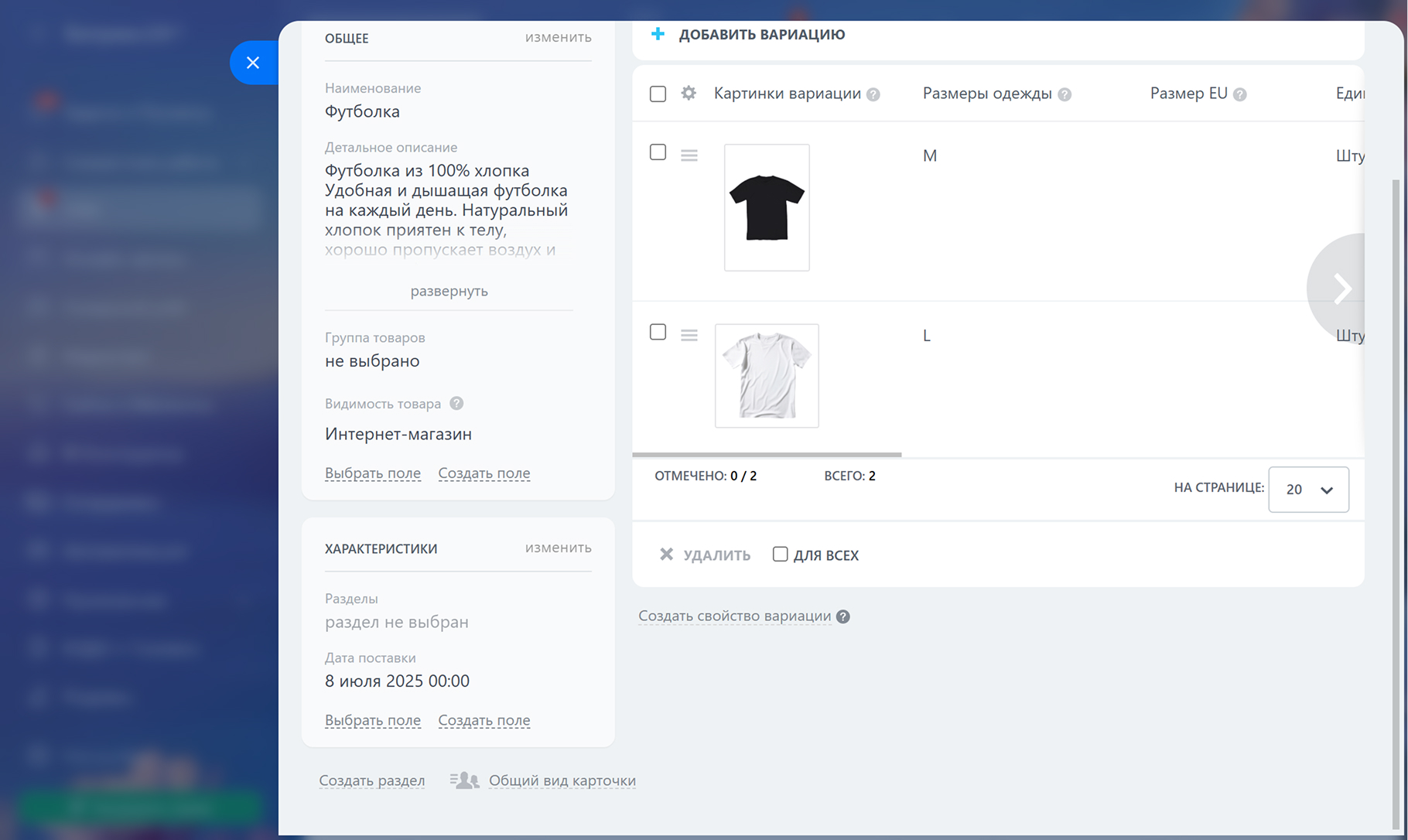The width and height of the screenshot is (1408, 840).
Task: Click the Размер EU column header
Action: tap(1189, 94)
